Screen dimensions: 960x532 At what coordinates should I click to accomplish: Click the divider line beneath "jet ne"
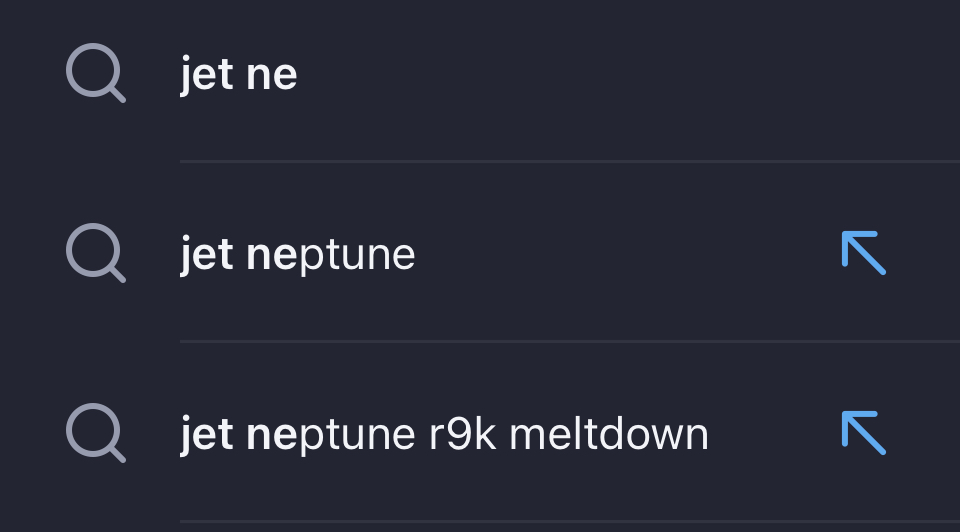point(570,161)
